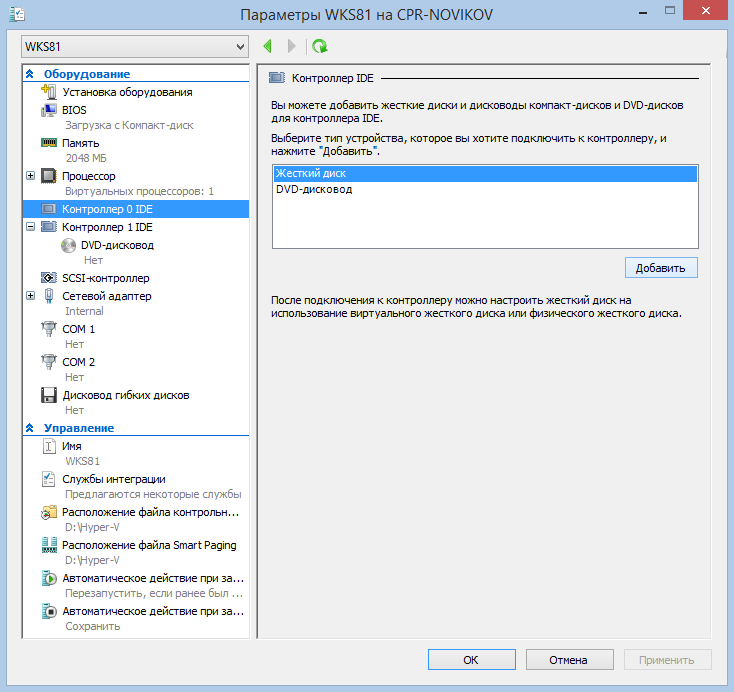The height and width of the screenshot is (692, 734).
Task: Select Установка оборудования in the tree
Action: pos(127,92)
